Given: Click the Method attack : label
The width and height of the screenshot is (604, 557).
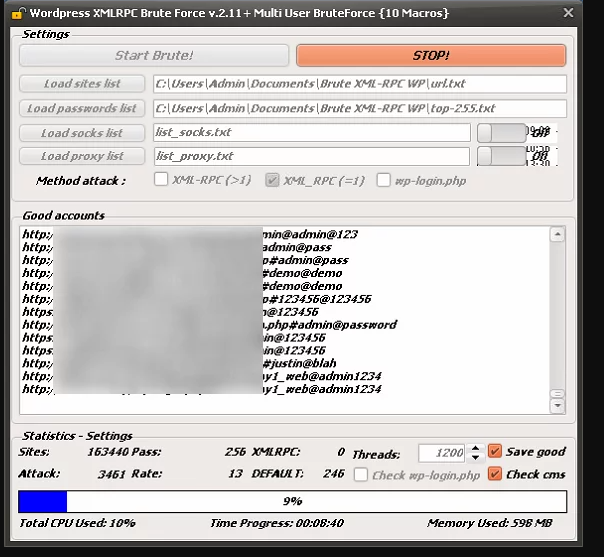Looking at the screenshot, I should pyautogui.click(x=81, y=181).
